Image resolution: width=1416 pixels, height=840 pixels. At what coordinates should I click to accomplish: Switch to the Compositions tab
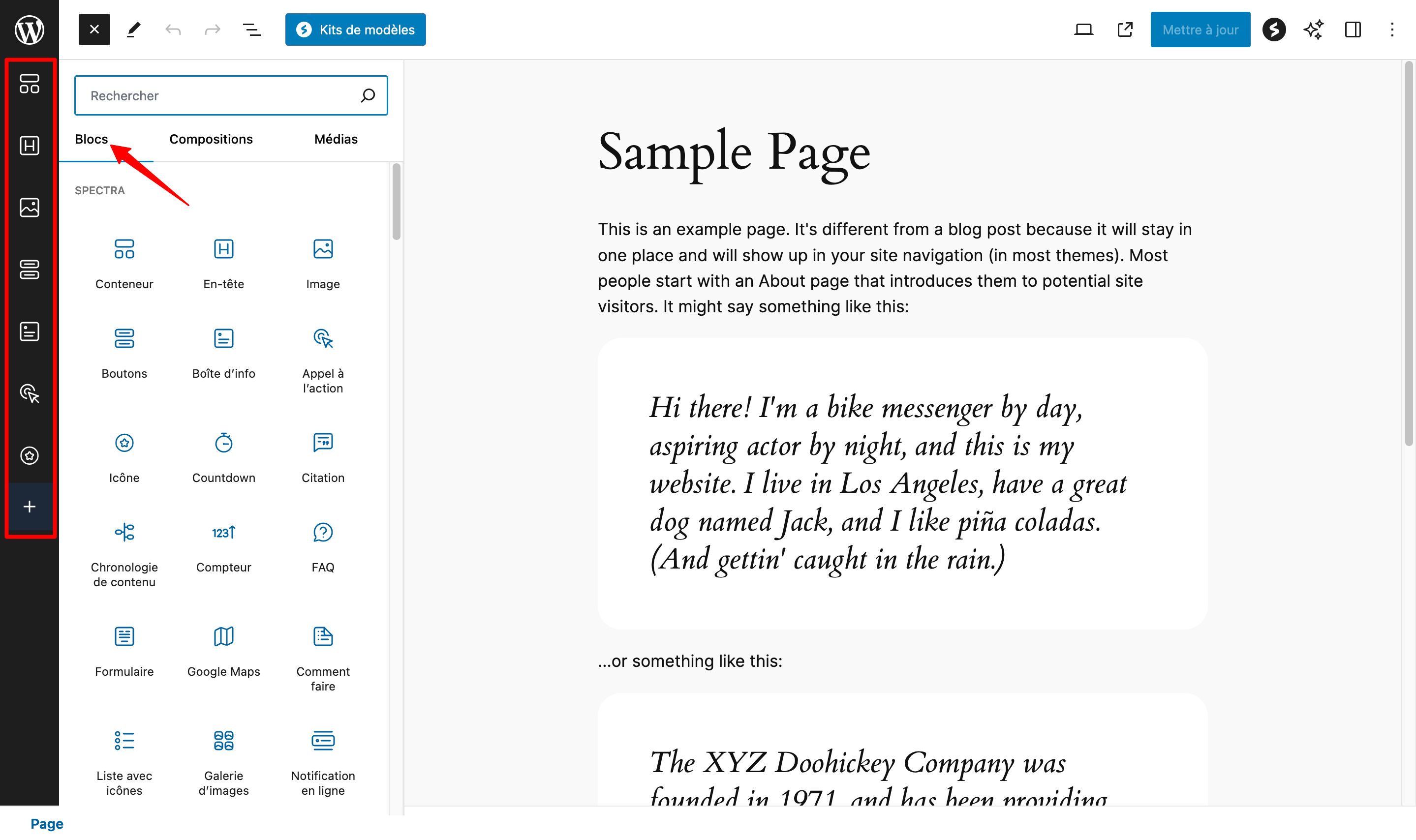coord(211,139)
